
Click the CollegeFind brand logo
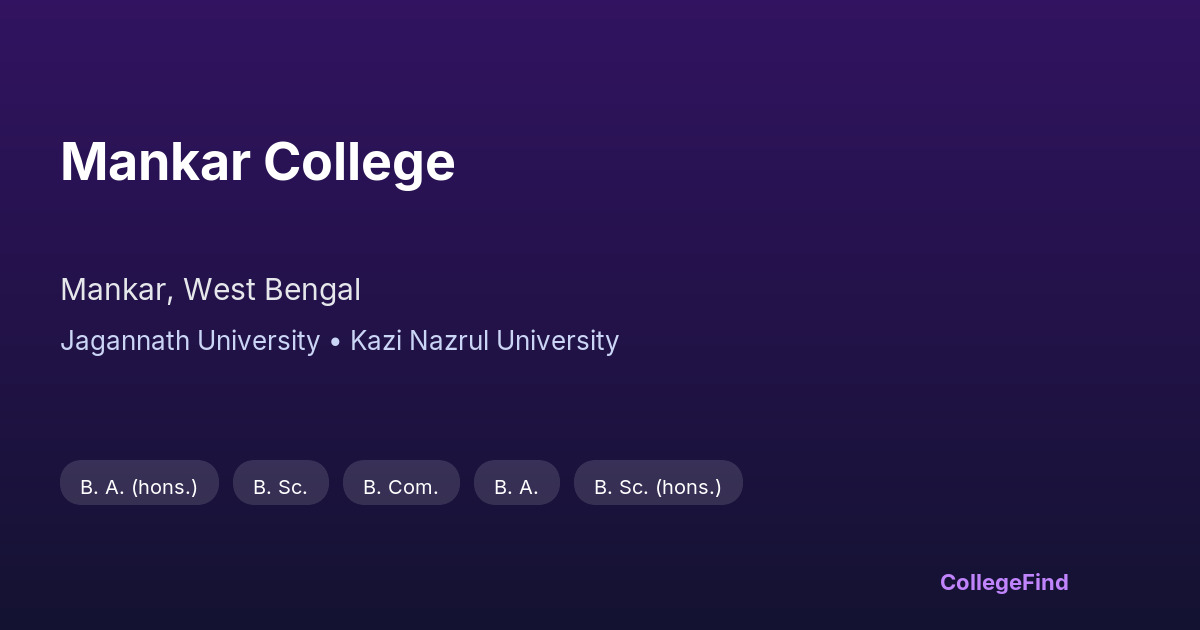pyautogui.click(x=1003, y=582)
